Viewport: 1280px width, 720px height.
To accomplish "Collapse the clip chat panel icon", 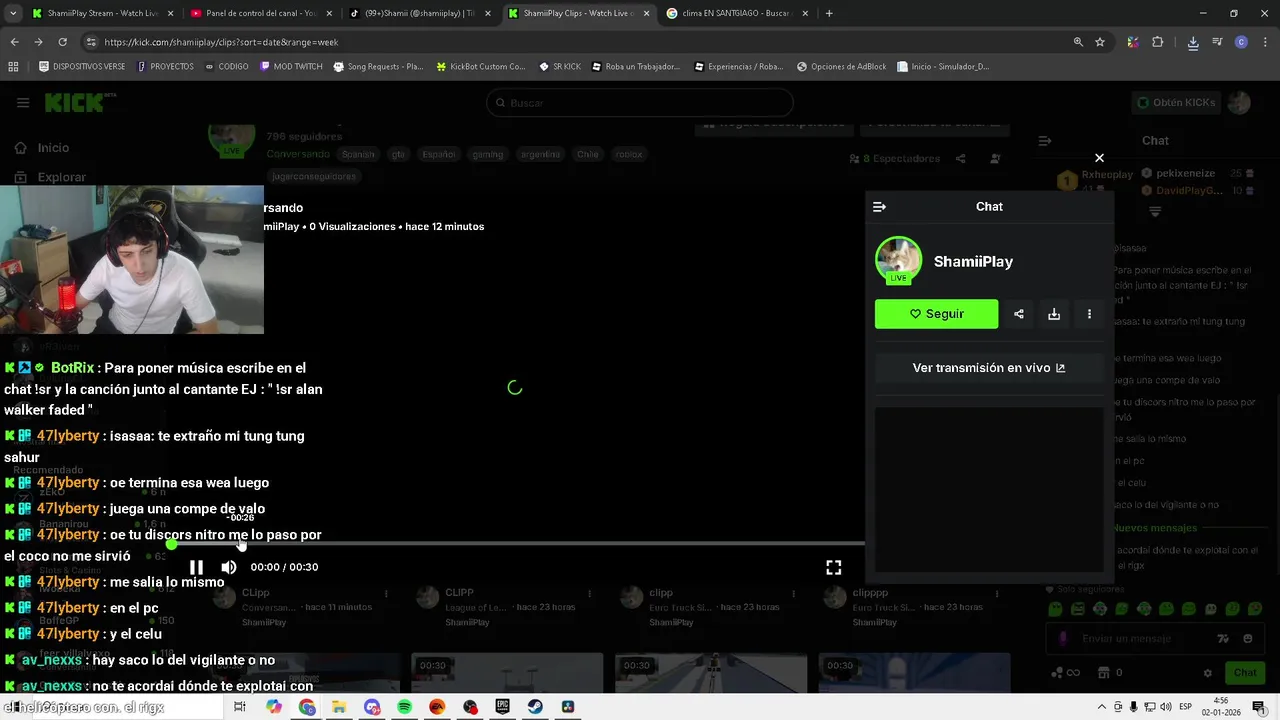I will (x=879, y=207).
